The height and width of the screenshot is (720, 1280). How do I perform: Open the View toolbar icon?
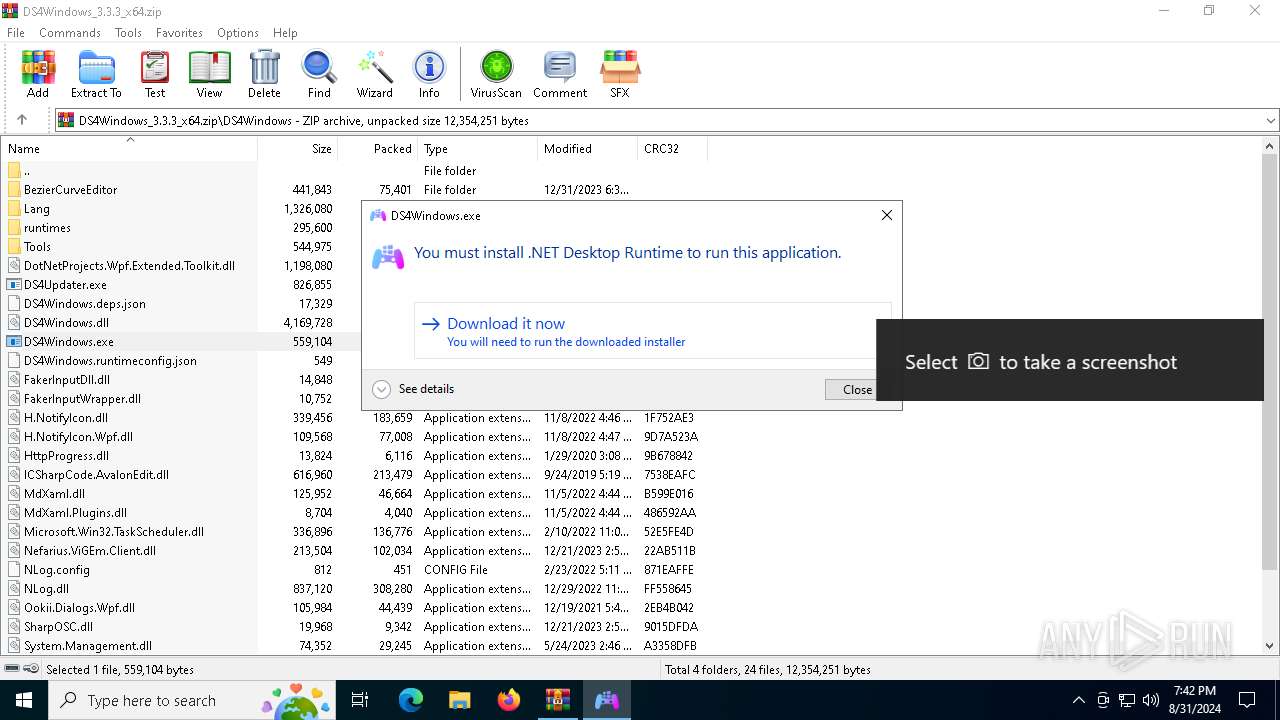209,75
